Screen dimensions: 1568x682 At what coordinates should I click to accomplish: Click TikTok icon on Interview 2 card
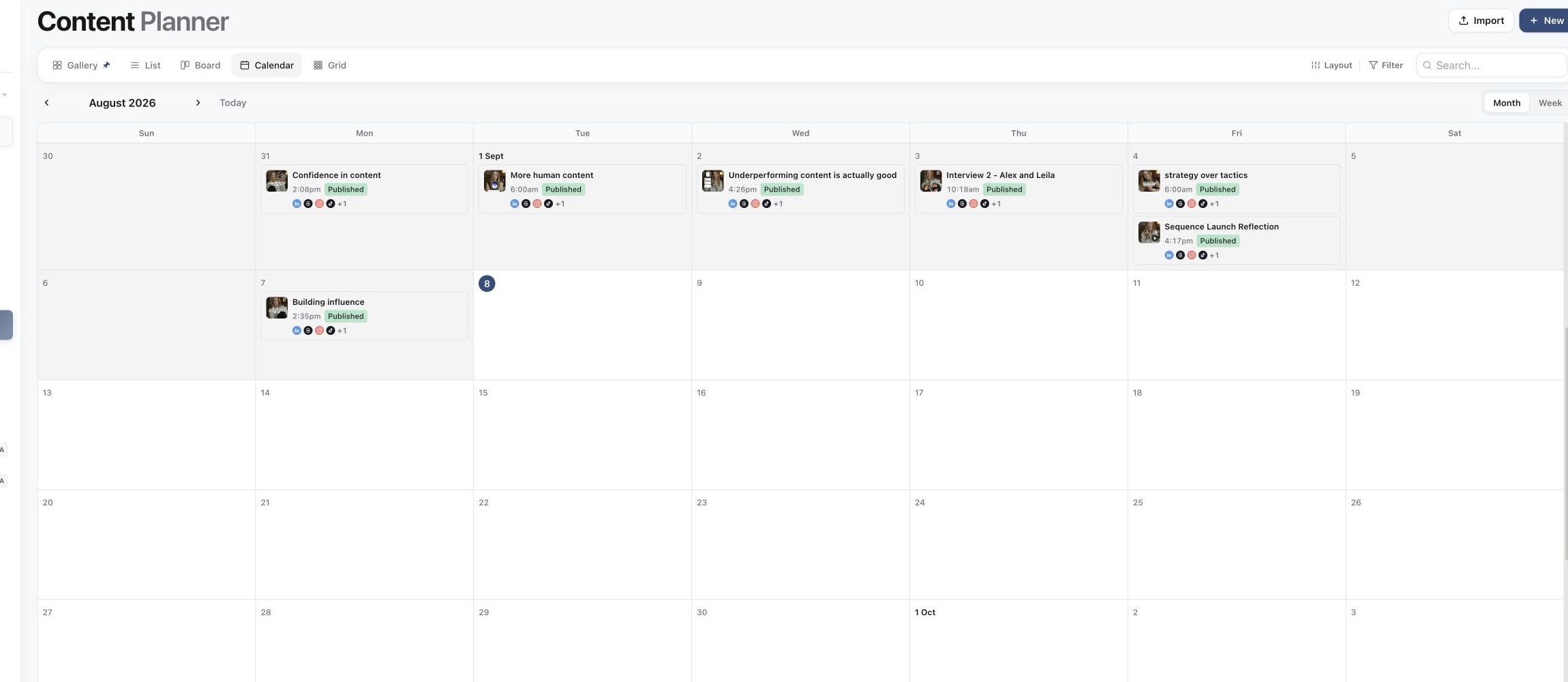984,204
